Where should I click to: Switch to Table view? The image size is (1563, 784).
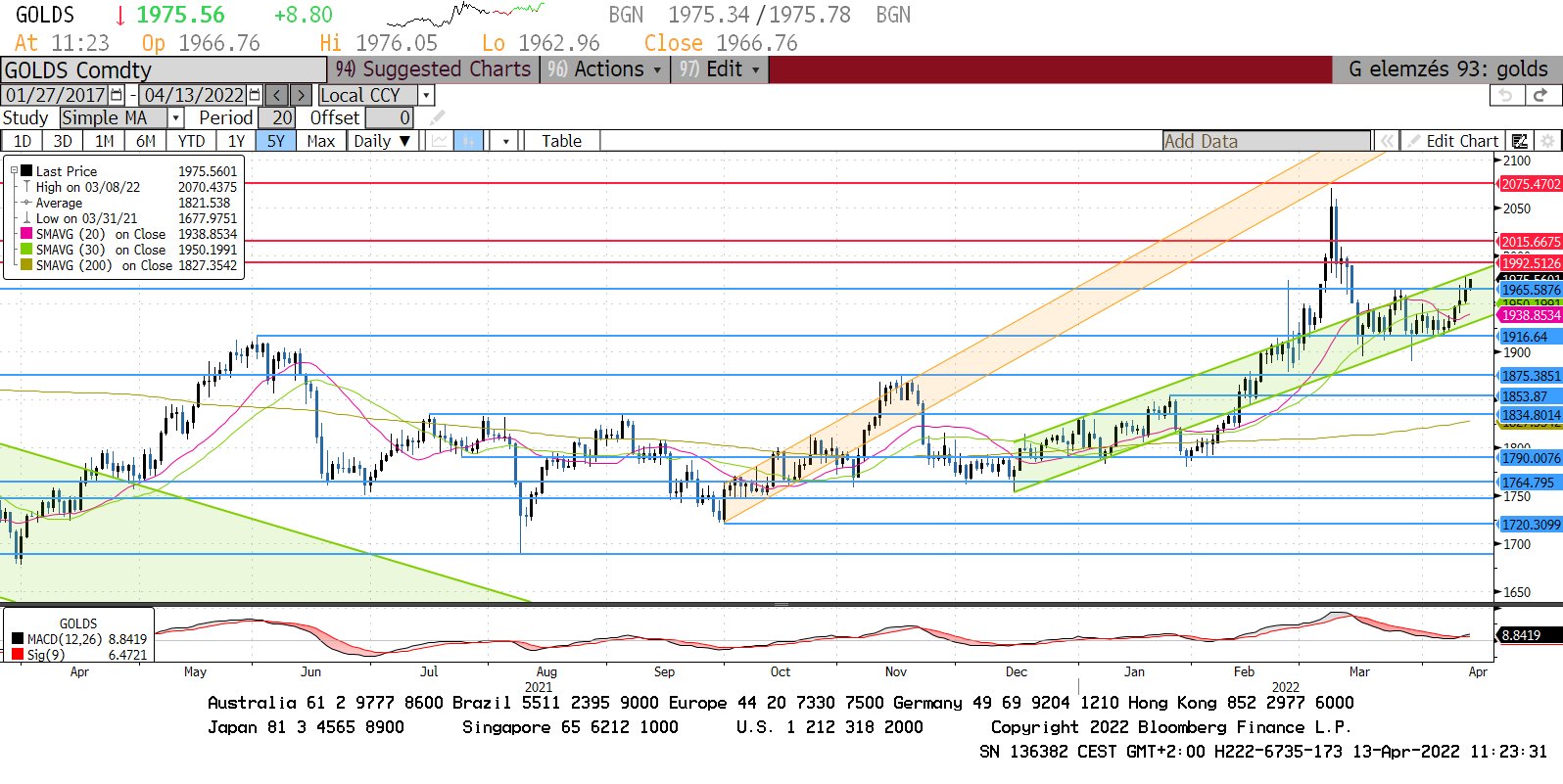(561, 141)
